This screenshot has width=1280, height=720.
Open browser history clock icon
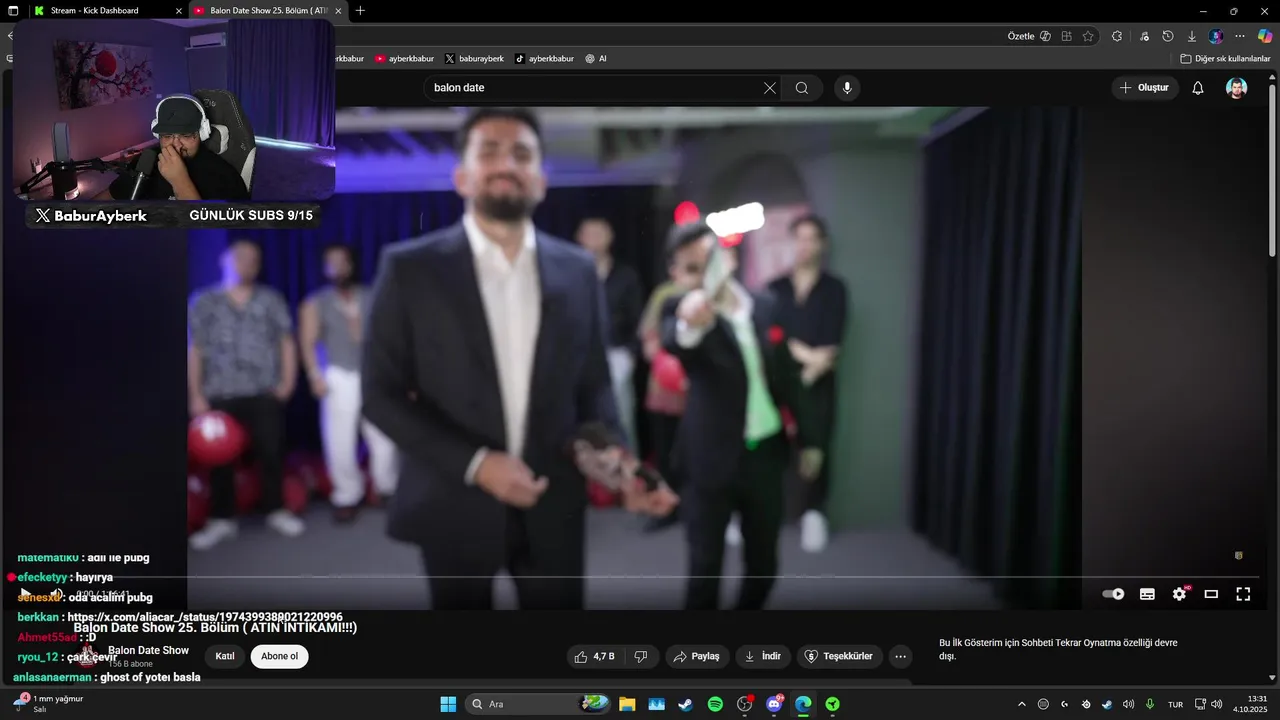coord(1168,36)
